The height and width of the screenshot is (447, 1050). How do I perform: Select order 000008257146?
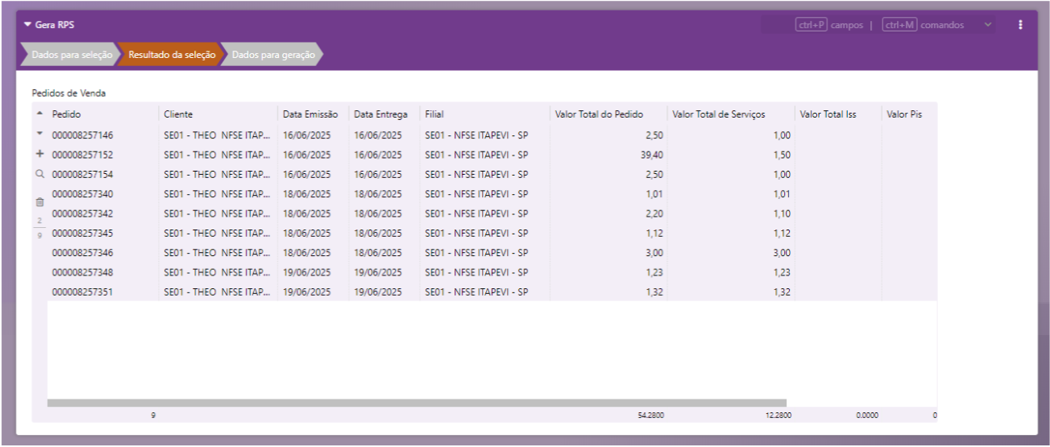click(82, 135)
